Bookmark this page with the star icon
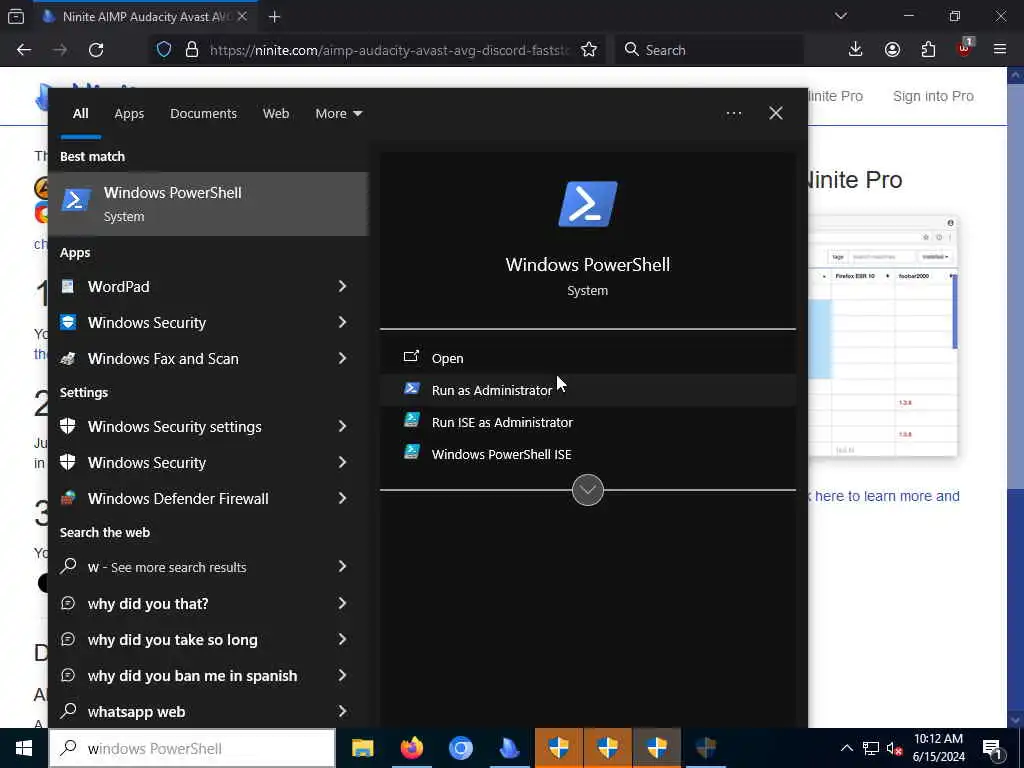Image resolution: width=1024 pixels, height=768 pixels. tap(588, 50)
